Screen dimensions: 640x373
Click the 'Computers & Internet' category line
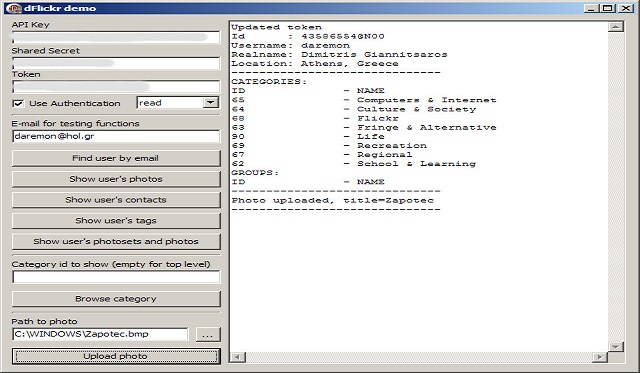364,100
